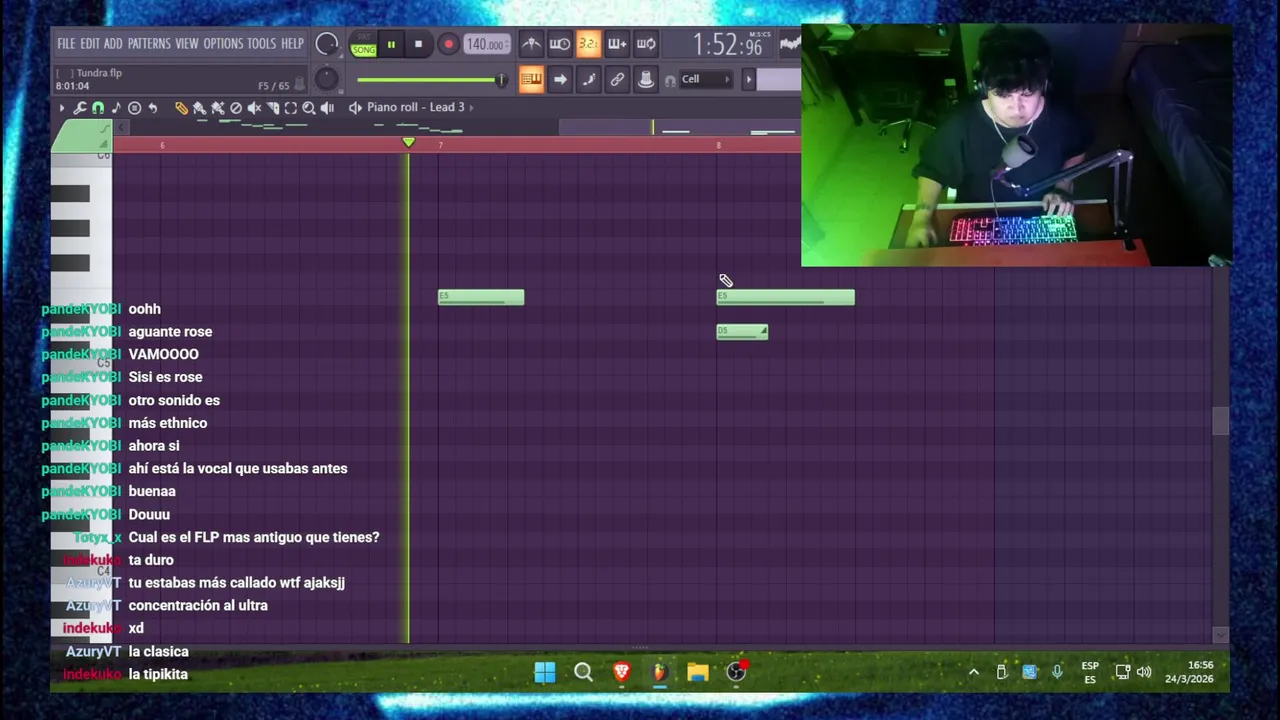The height and width of the screenshot is (720, 1280).
Task: Click the 140.000 tempo field
Action: click(x=486, y=44)
